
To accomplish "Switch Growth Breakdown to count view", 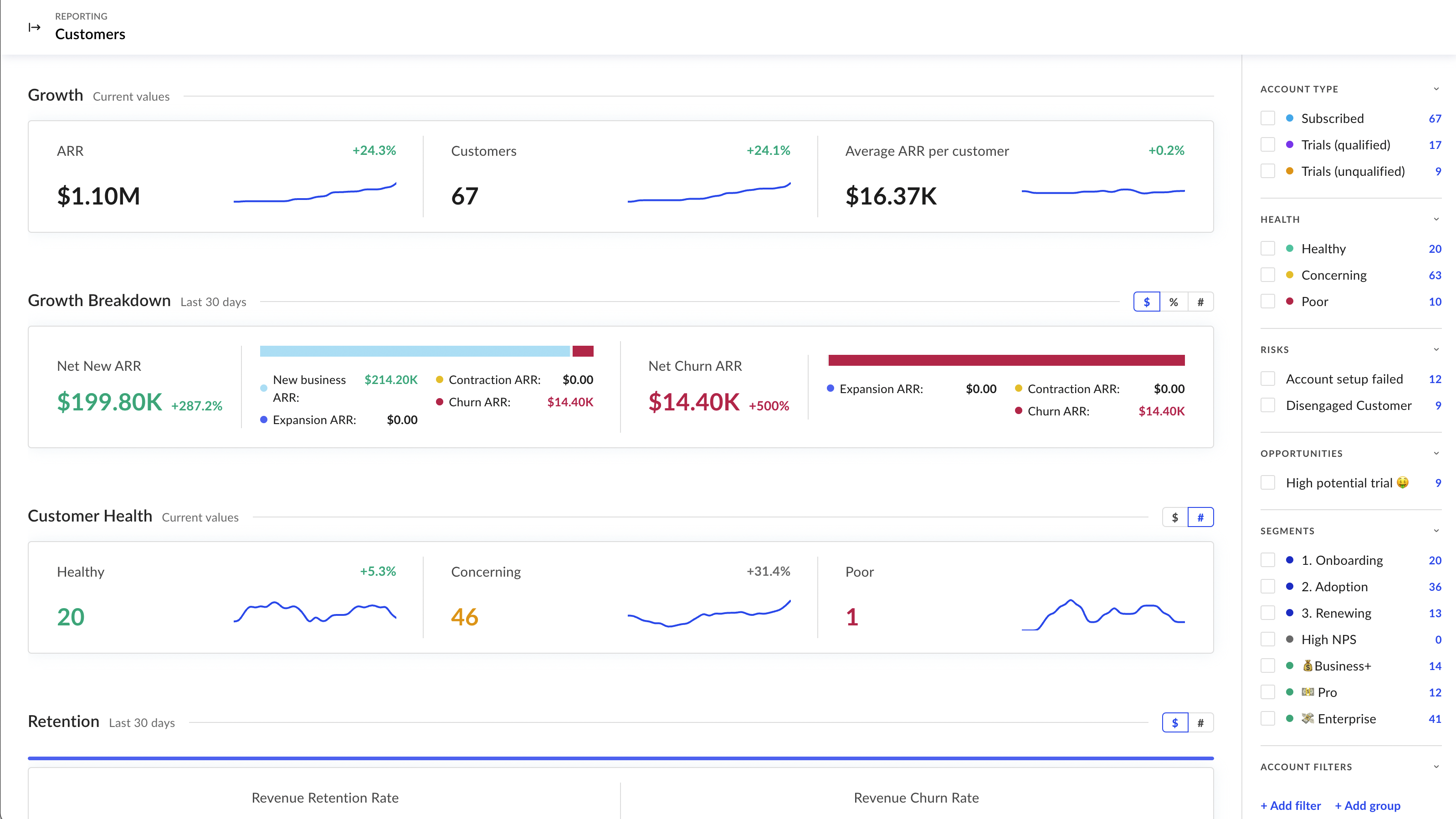I will point(1201,301).
